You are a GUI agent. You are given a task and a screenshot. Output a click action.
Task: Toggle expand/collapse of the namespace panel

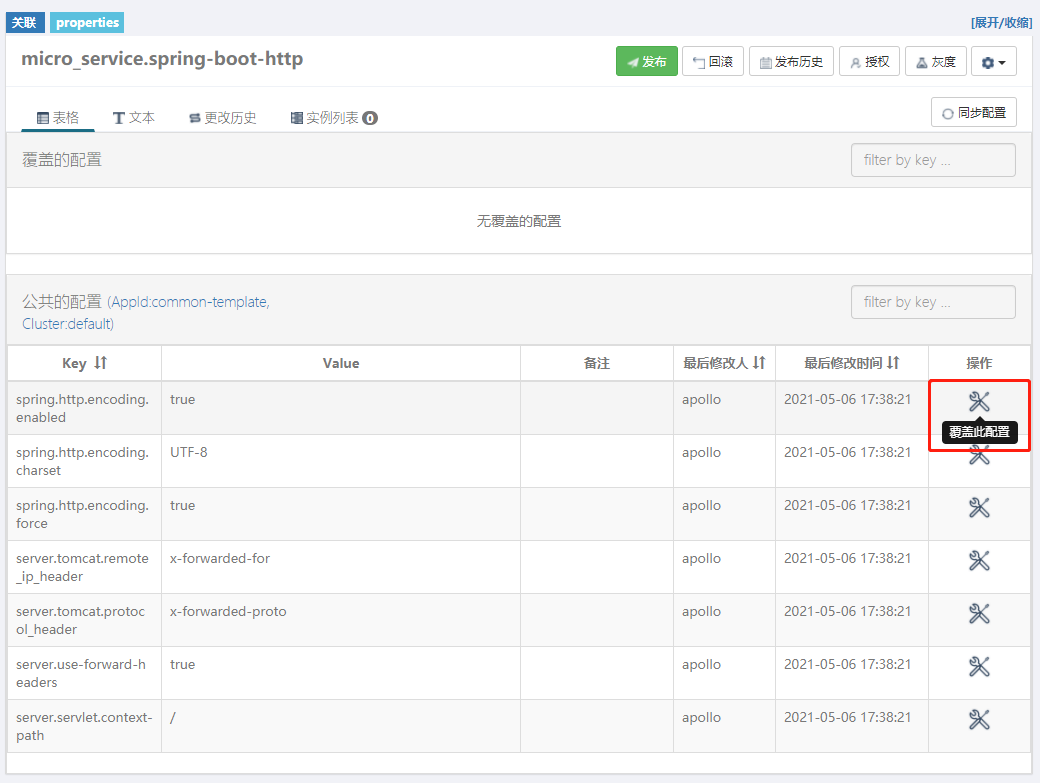1001,23
